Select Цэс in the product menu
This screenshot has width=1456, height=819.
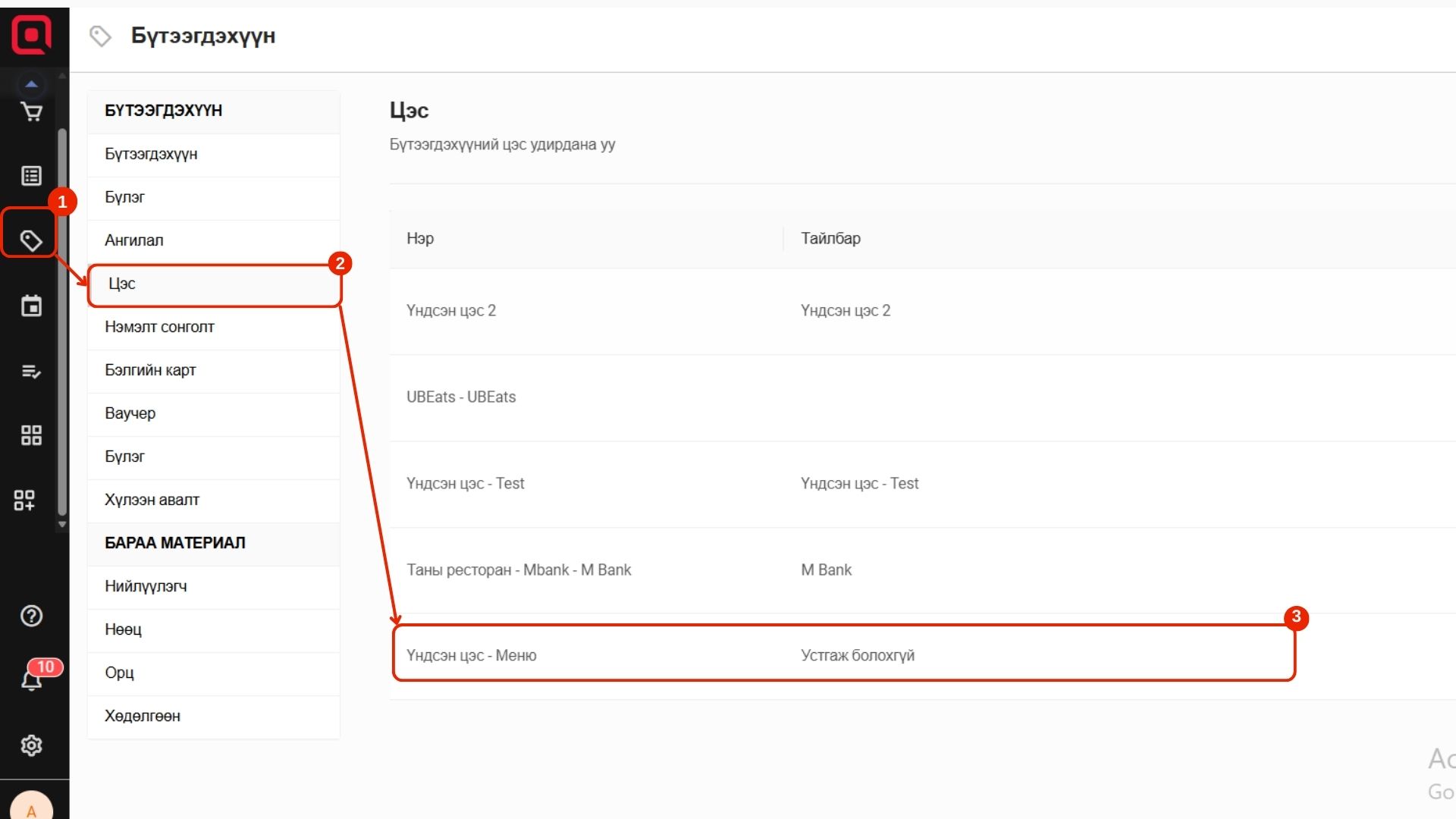[x=121, y=284]
